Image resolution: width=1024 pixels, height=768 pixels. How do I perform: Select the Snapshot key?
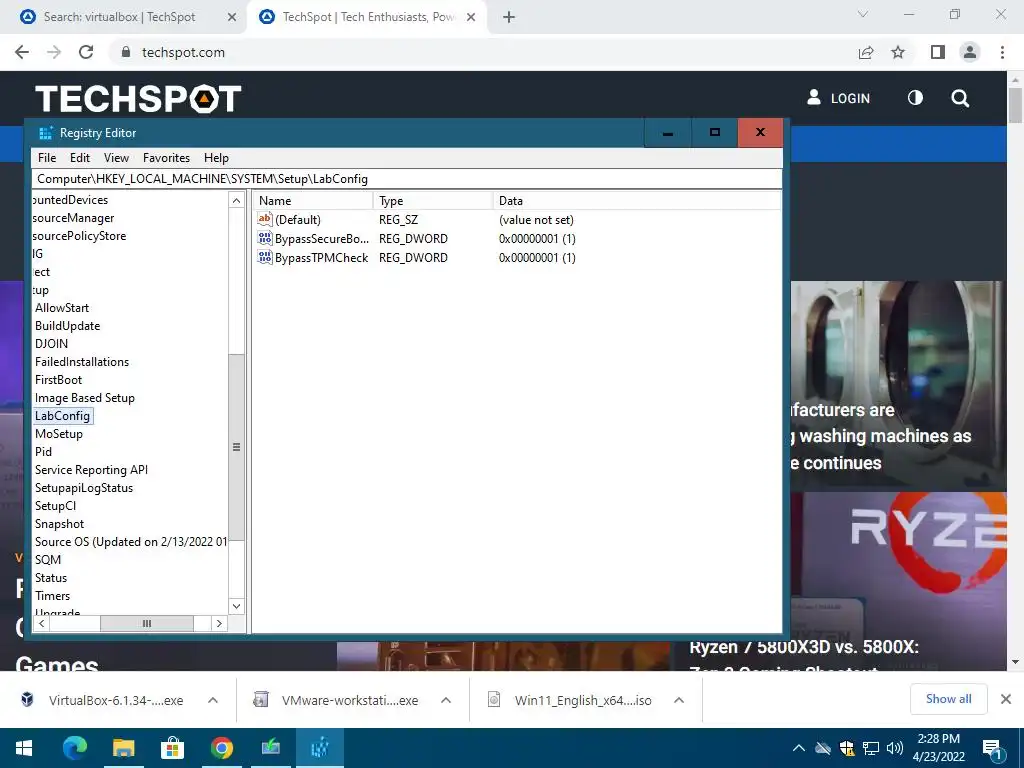point(59,524)
